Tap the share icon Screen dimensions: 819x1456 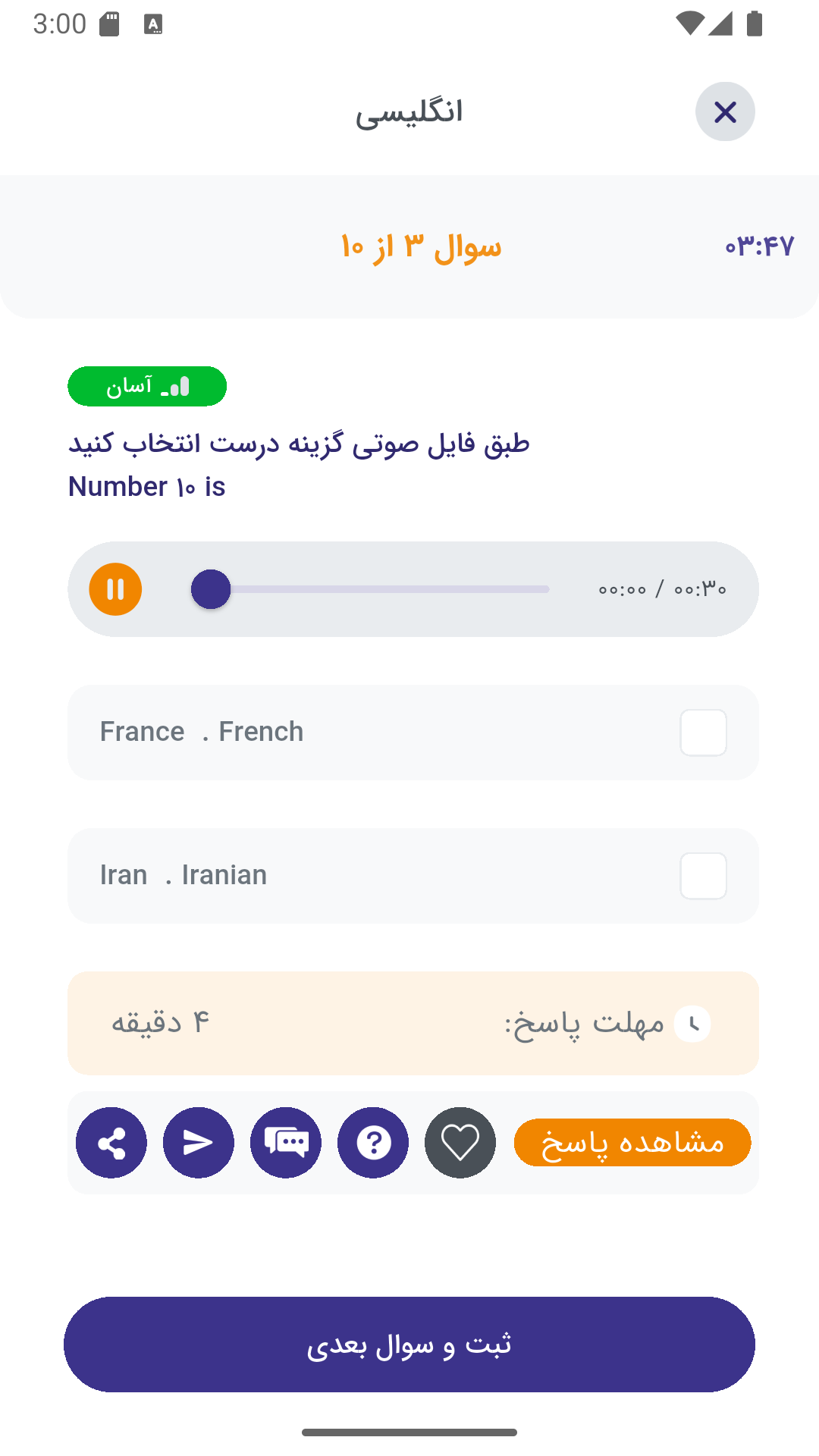point(111,1143)
